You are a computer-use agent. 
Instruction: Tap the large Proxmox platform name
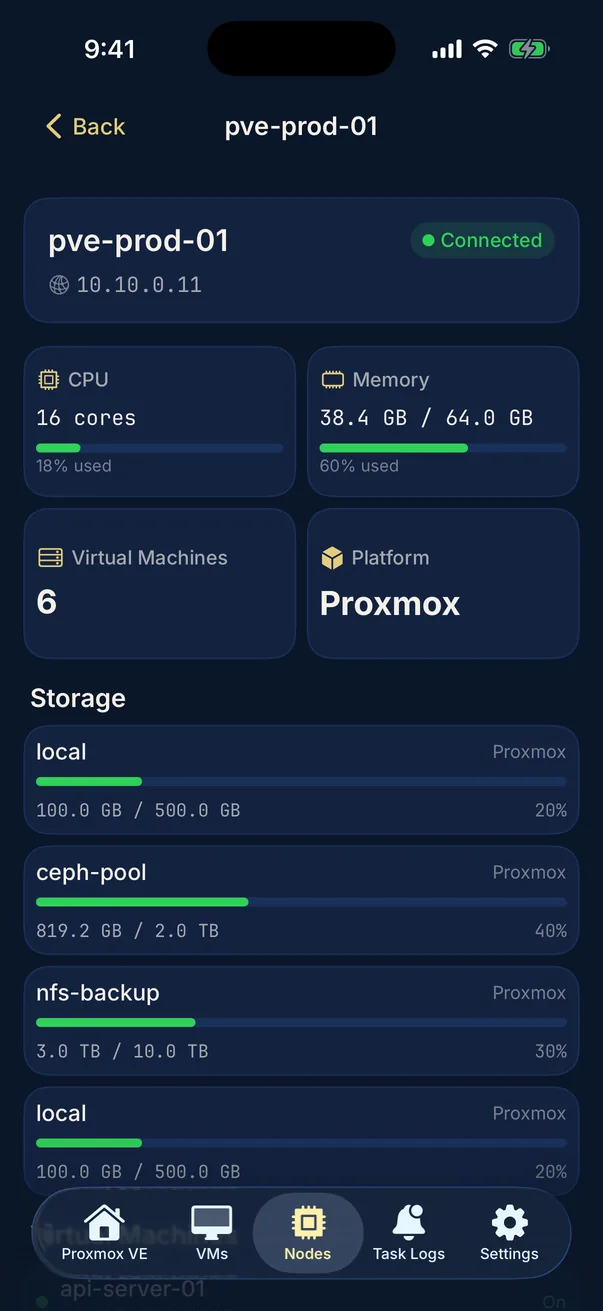tap(390, 603)
